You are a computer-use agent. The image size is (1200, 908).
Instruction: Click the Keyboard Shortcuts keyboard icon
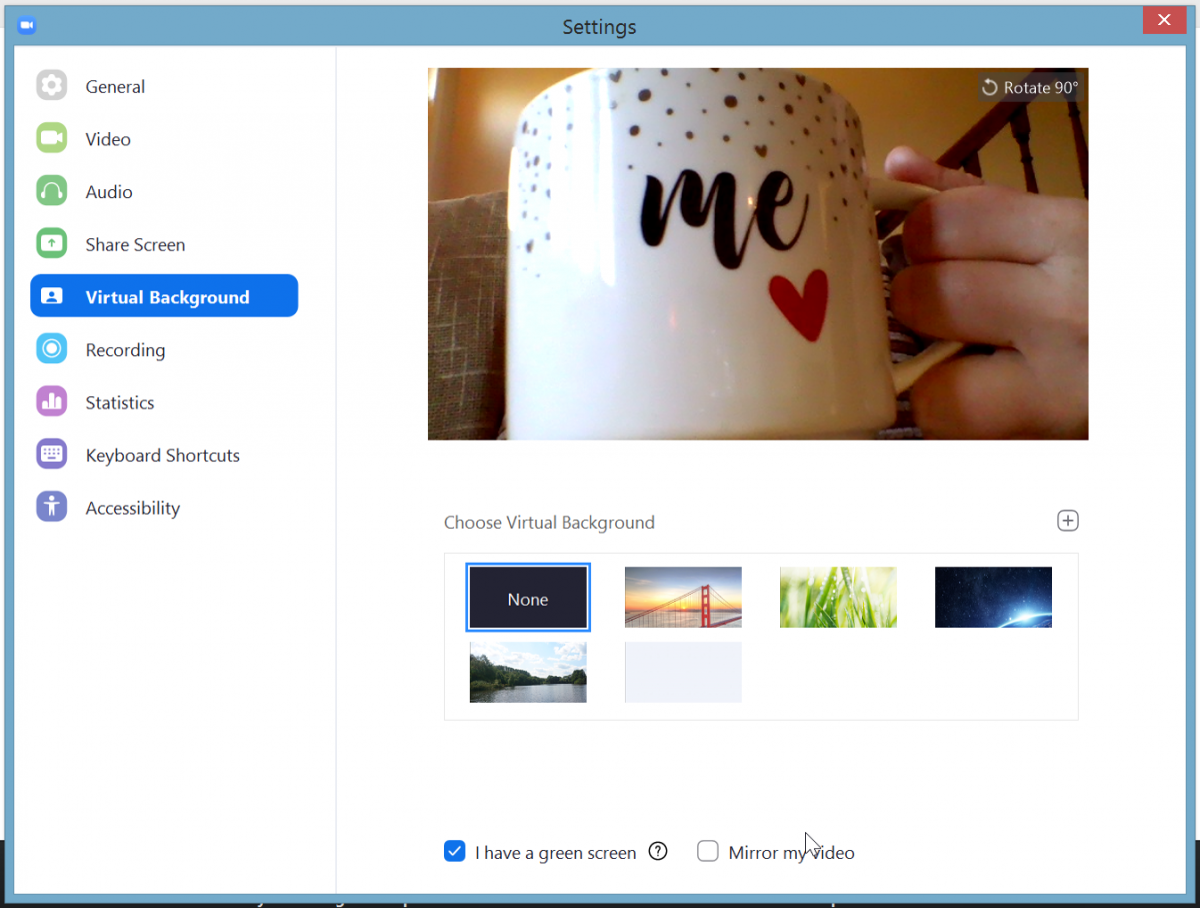(x=52, y=454)
